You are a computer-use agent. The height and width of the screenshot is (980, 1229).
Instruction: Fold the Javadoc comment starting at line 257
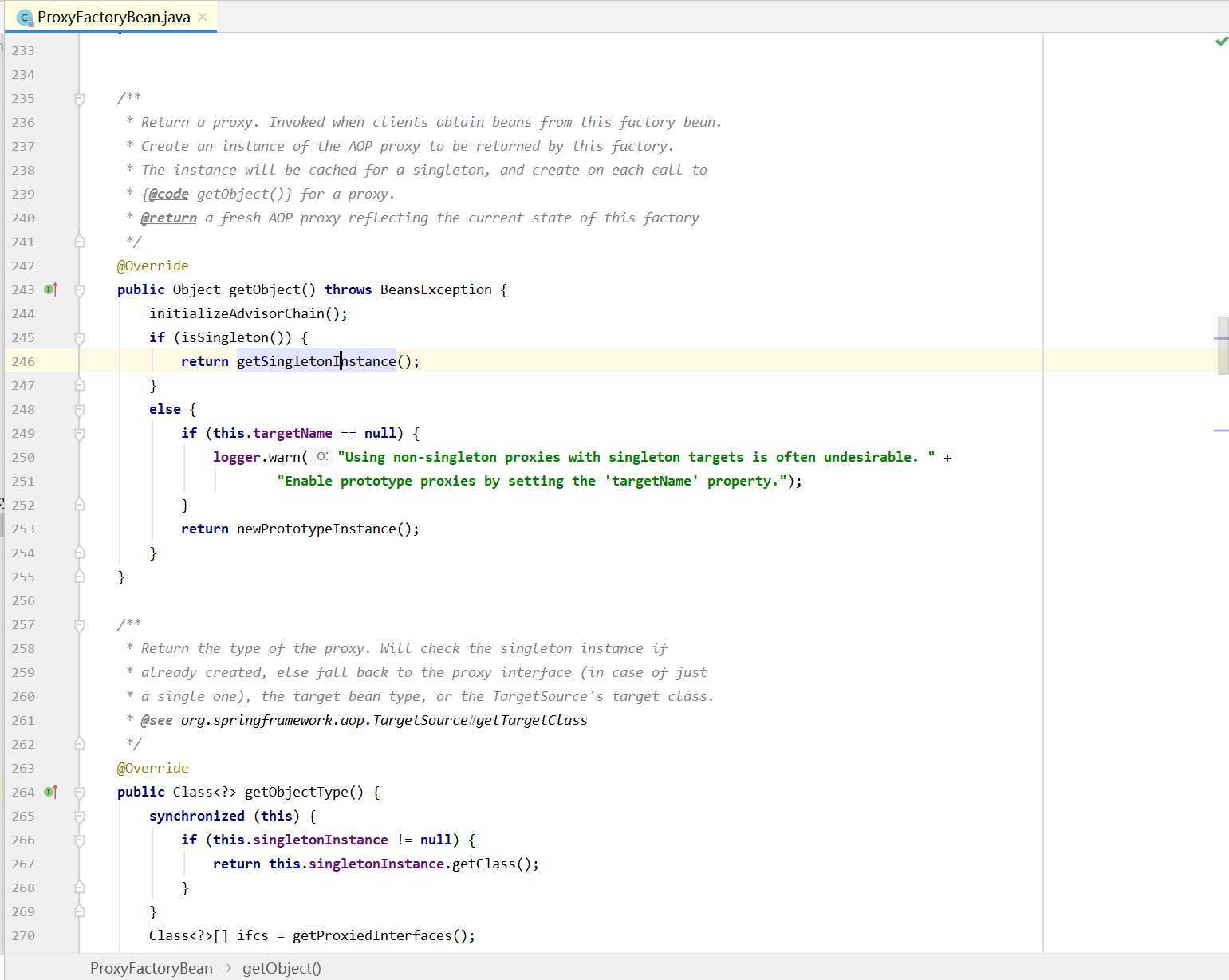[80, 625]
